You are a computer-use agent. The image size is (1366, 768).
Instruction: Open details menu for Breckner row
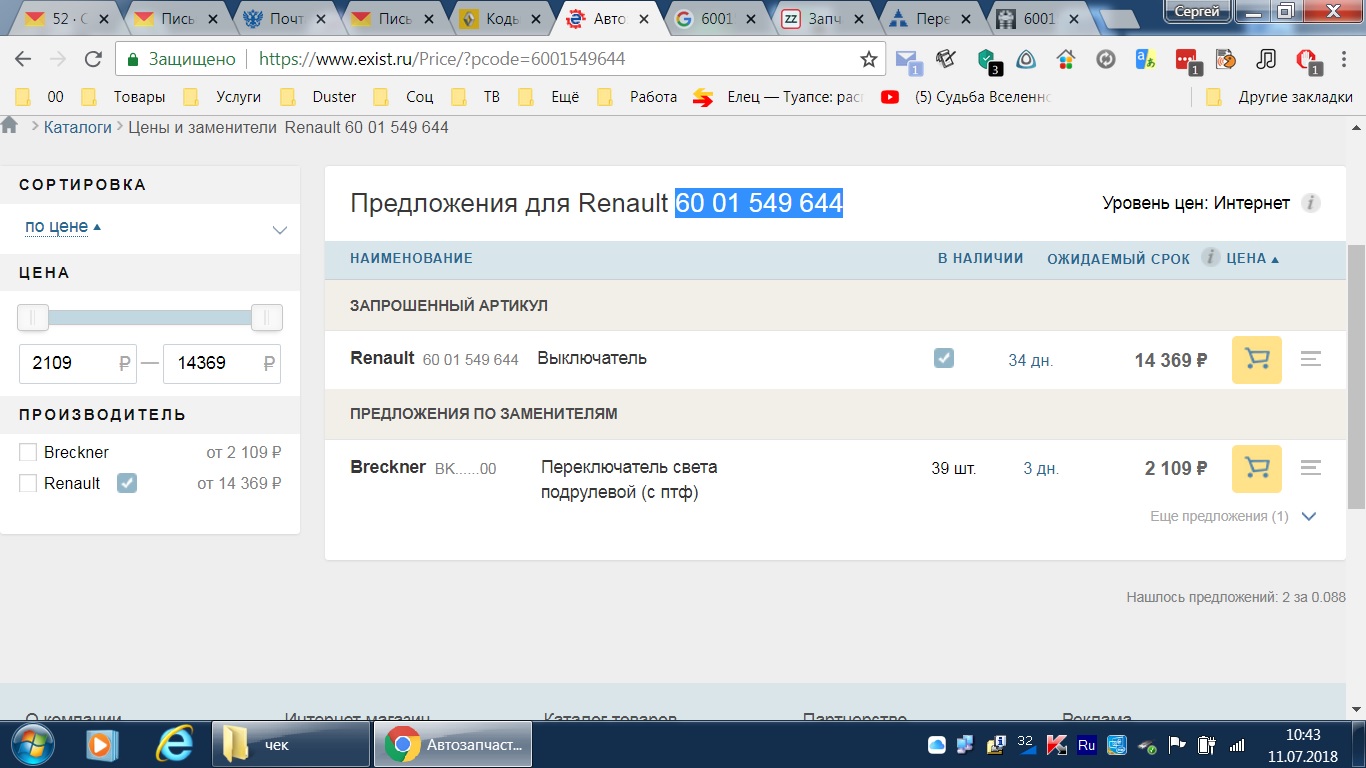tap(1310, 469)
